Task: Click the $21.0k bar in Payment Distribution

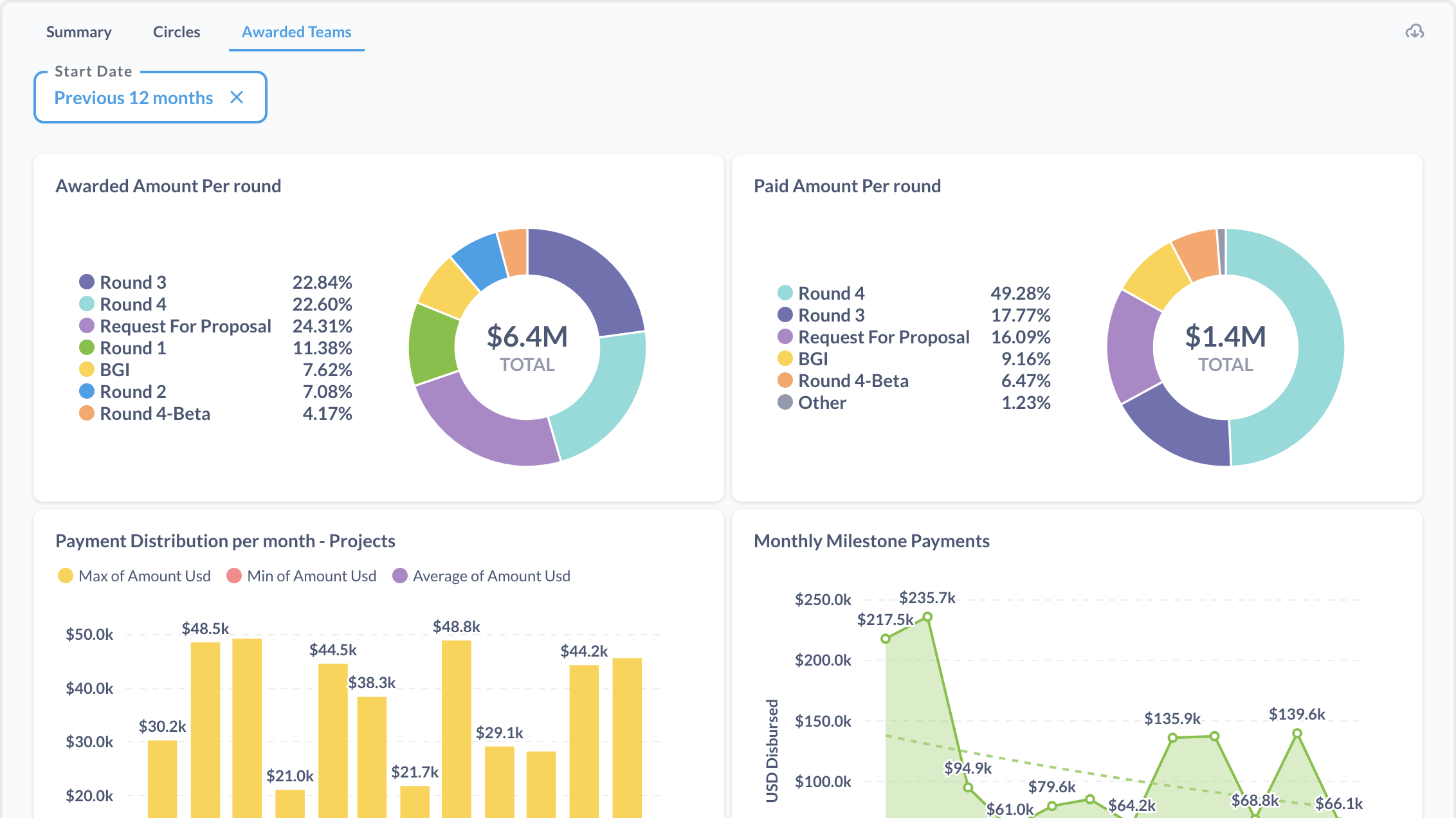Action: tap(290, 803)
